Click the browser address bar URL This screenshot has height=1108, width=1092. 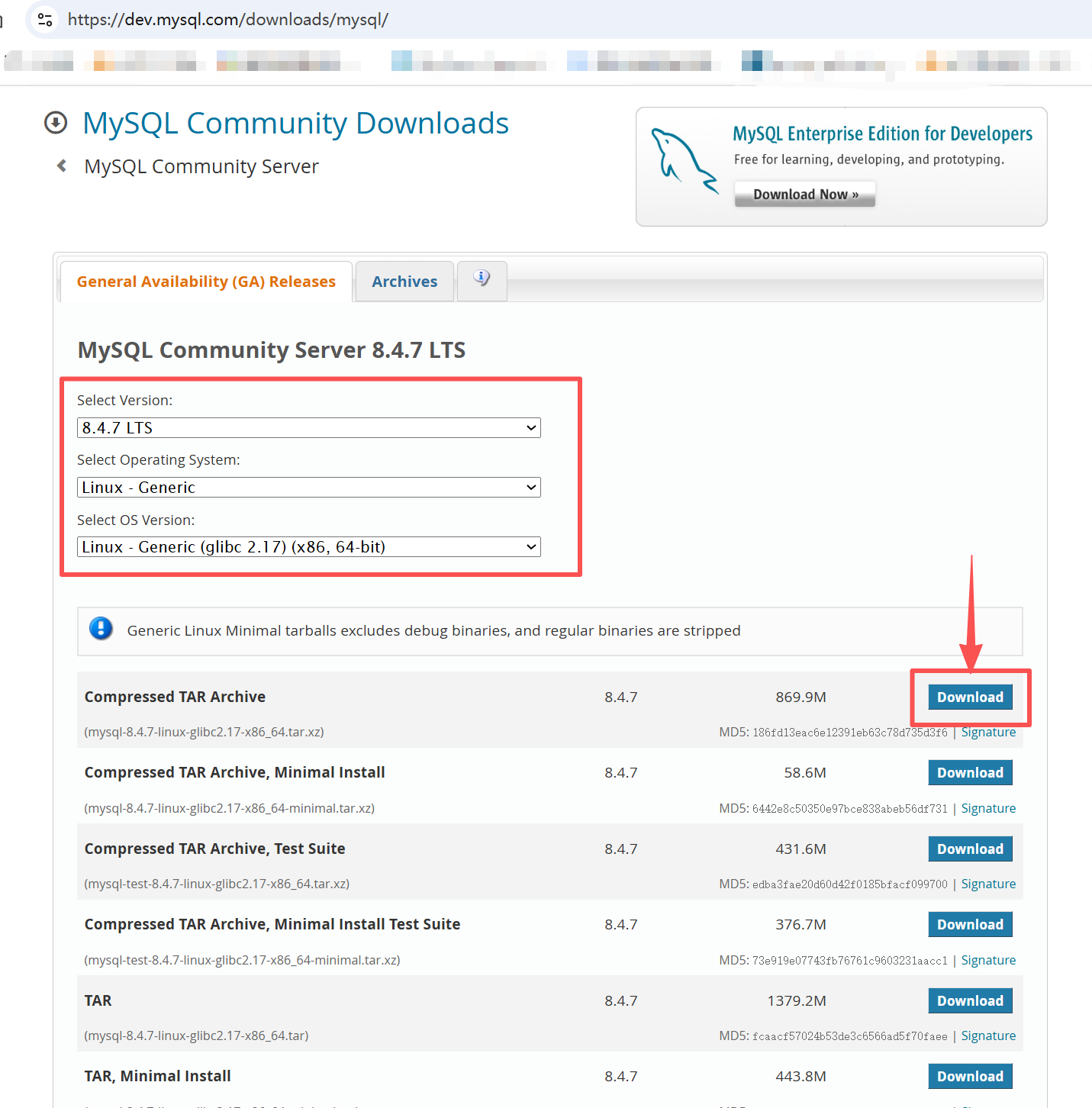tap(227, 20)
